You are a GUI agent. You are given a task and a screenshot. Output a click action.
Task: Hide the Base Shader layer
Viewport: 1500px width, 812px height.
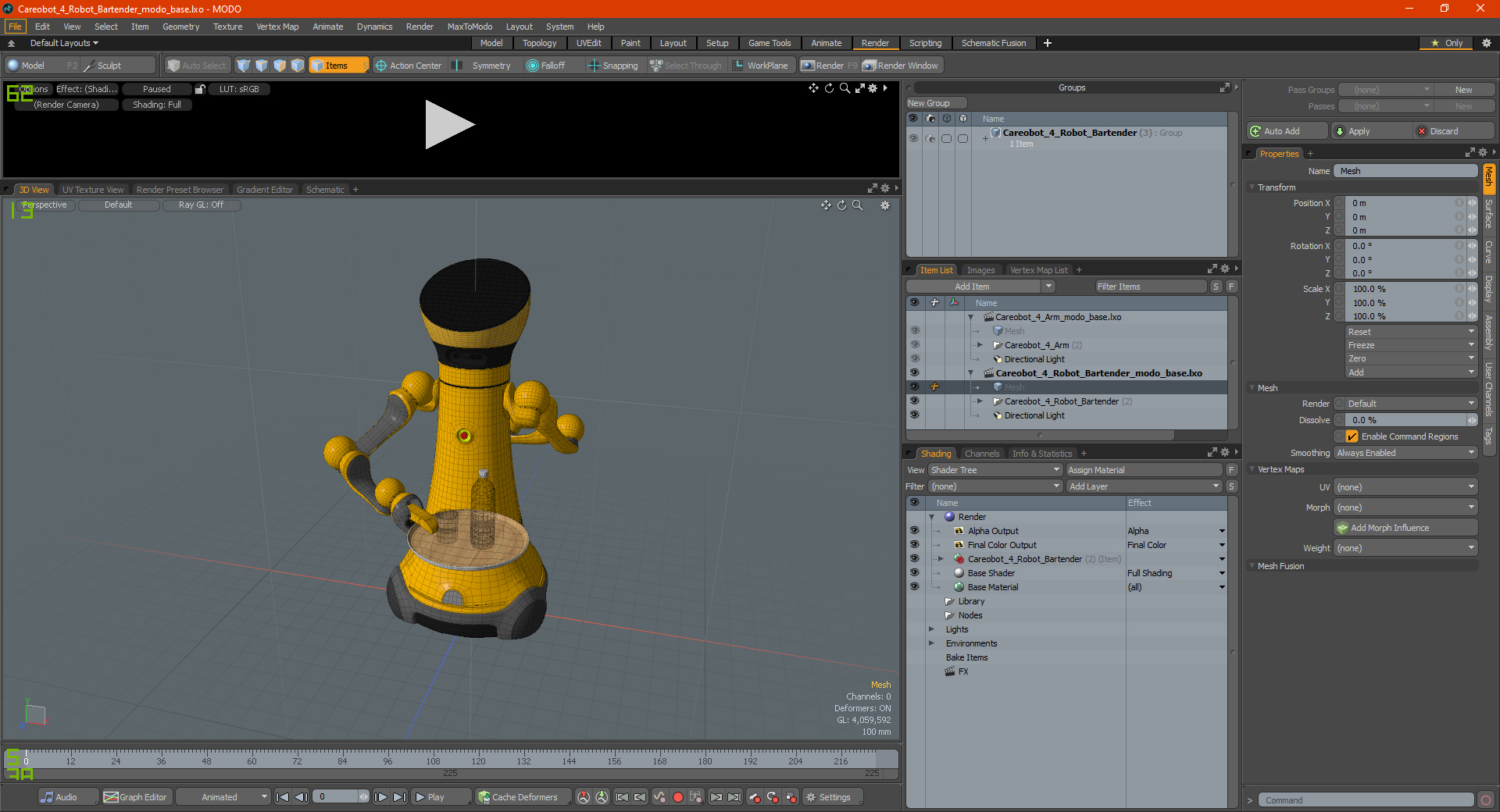914,573
